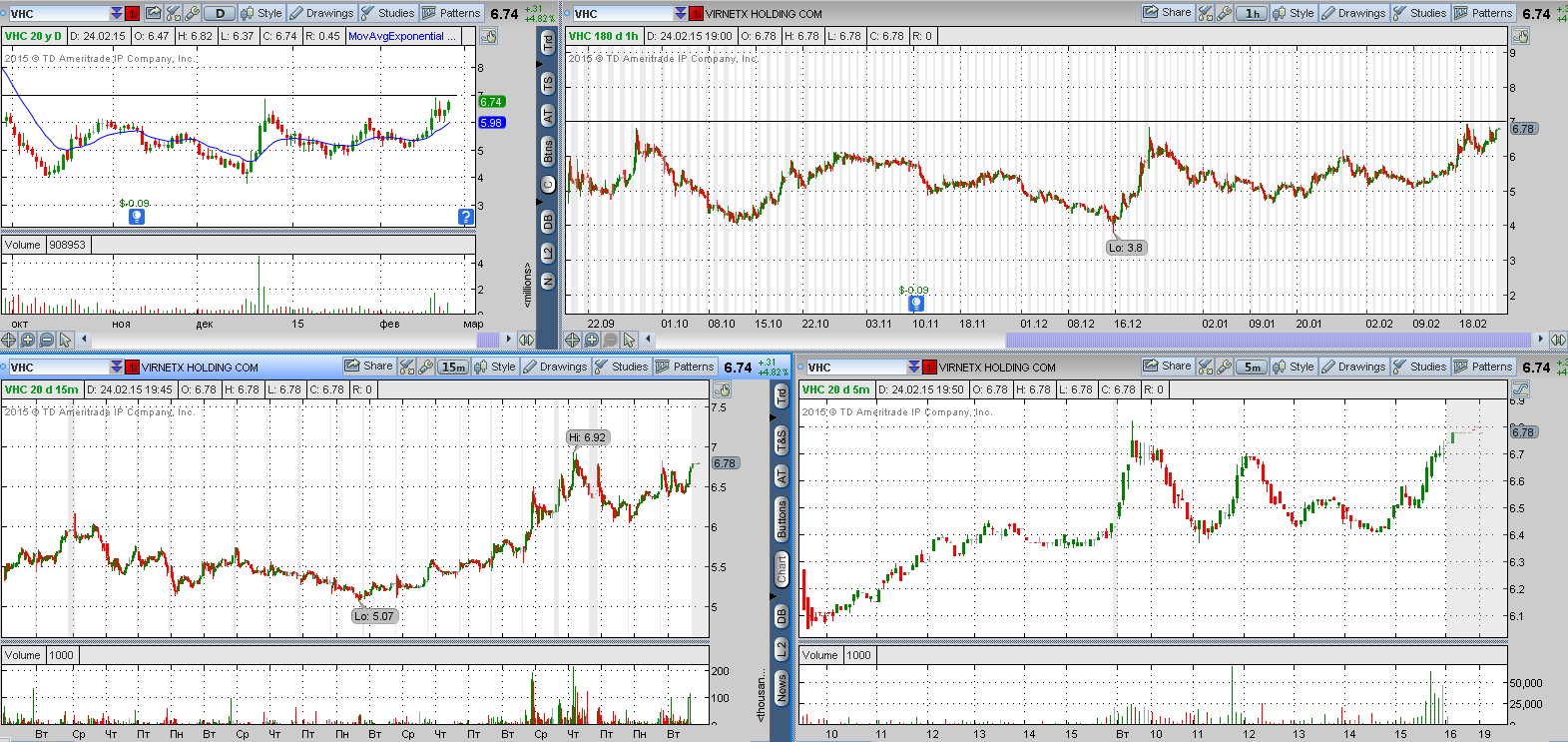Open News sidebar tab in lower gadget strip

782,687
